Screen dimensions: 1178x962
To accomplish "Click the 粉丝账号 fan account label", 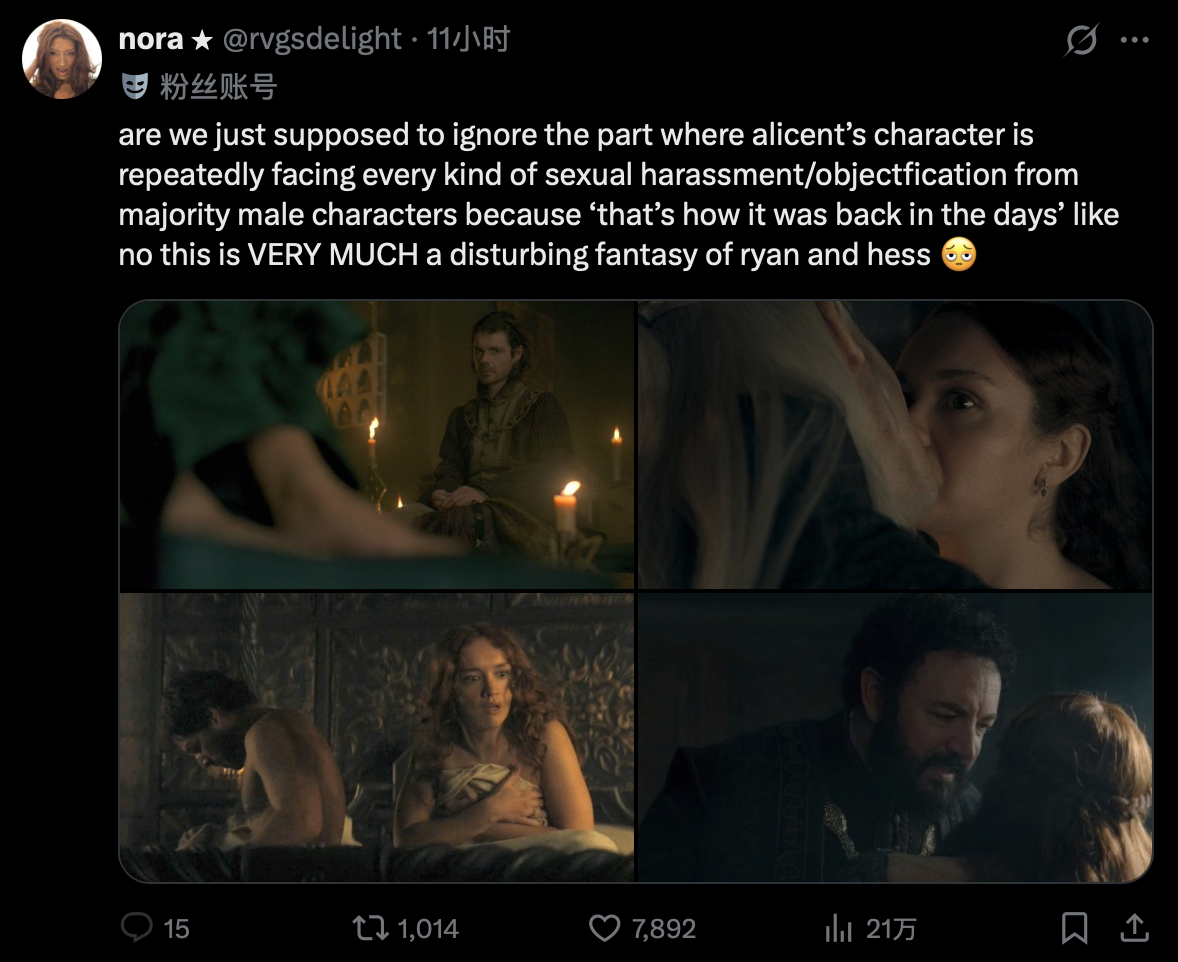I will (219, 86).
